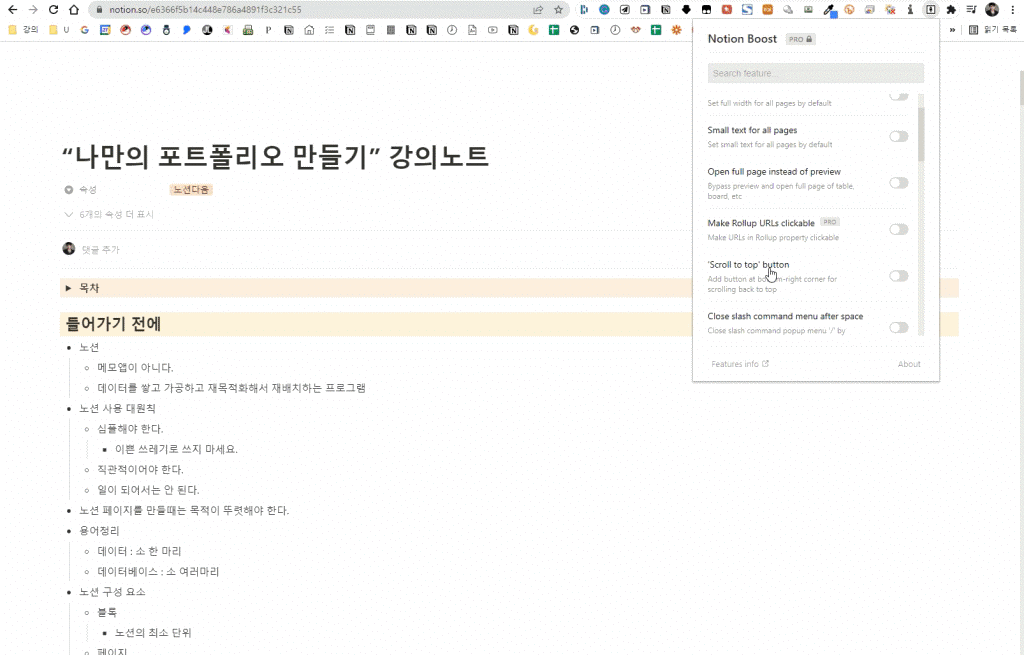This screenshot has height=655, width=1024.
Task: Bookmark this page with the star icon
Action: tap(558, 10)
